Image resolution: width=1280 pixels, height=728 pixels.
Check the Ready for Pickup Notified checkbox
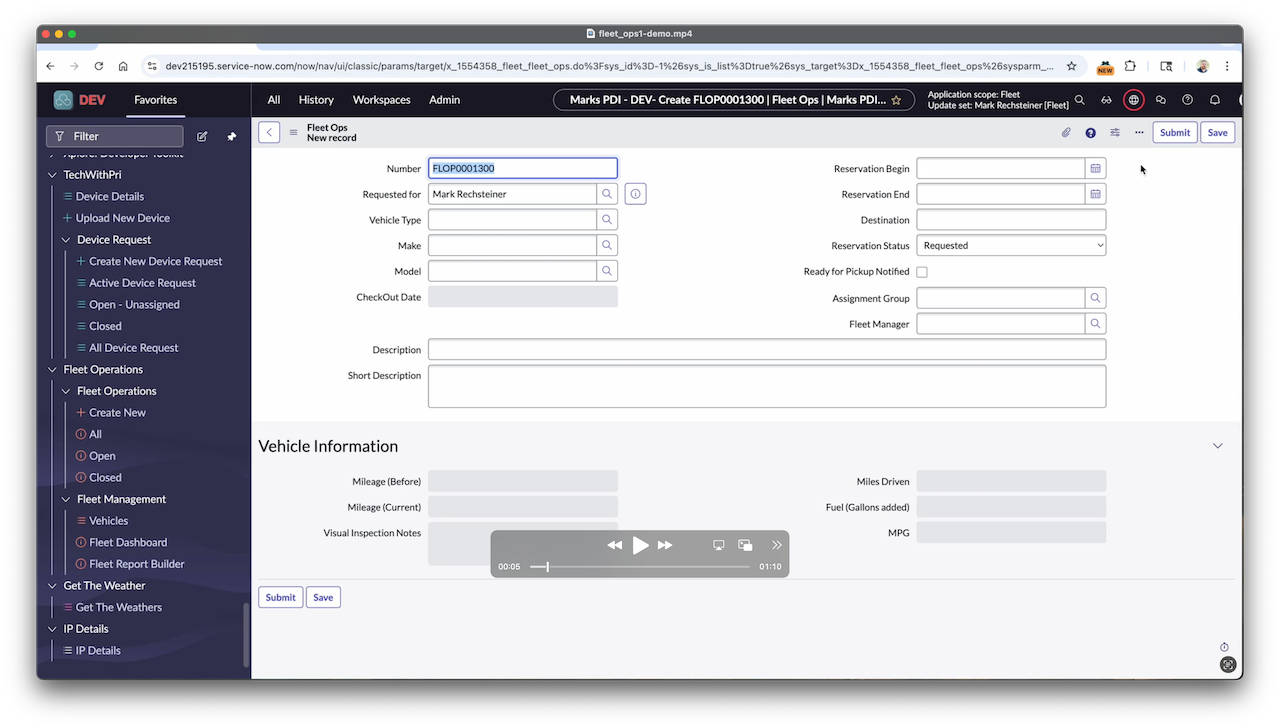922,271
